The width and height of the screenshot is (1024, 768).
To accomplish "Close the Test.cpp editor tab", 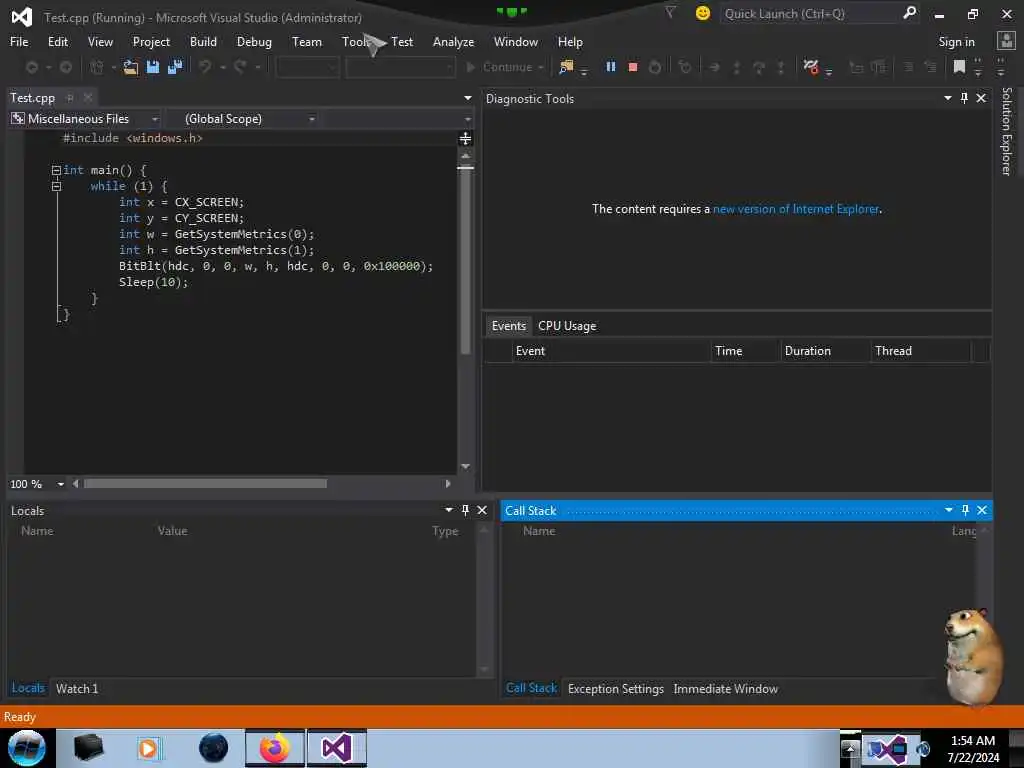I will (88, 97).
